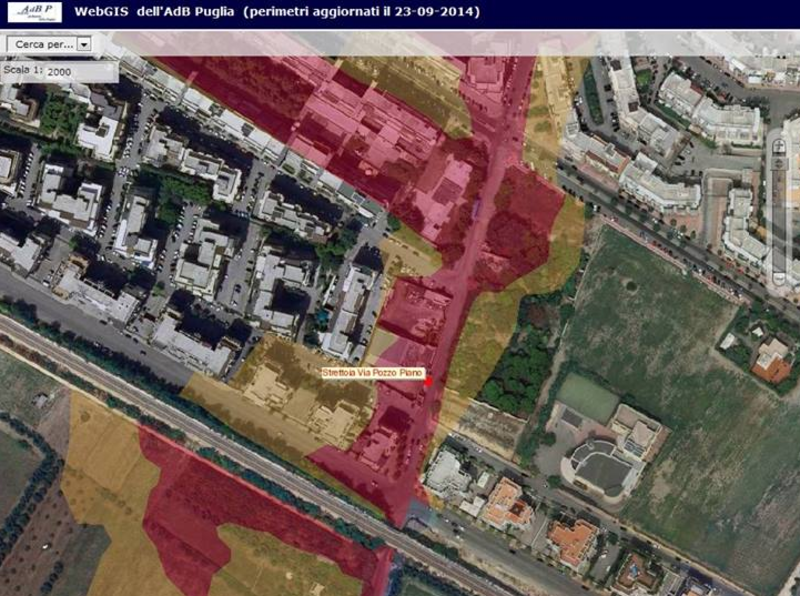Zoom in with the plus button
Viewport: 800px width, 596px height.
pyautogui.click(x=779, y=146)
